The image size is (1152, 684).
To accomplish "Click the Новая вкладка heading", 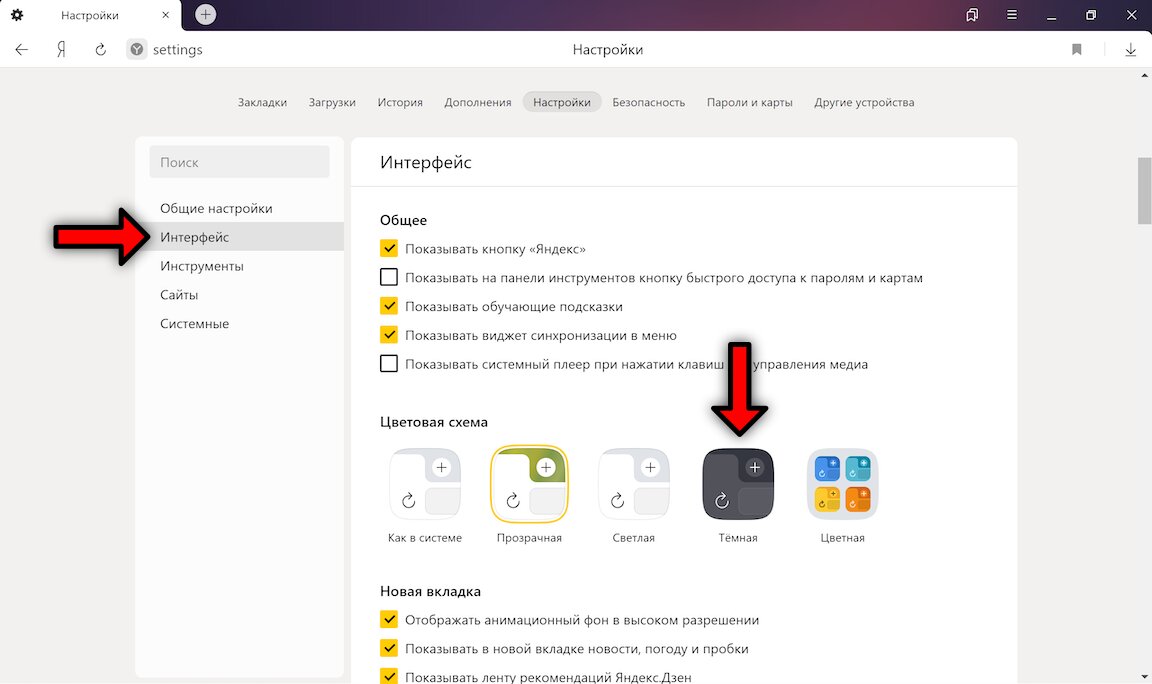I will point(431,591).
